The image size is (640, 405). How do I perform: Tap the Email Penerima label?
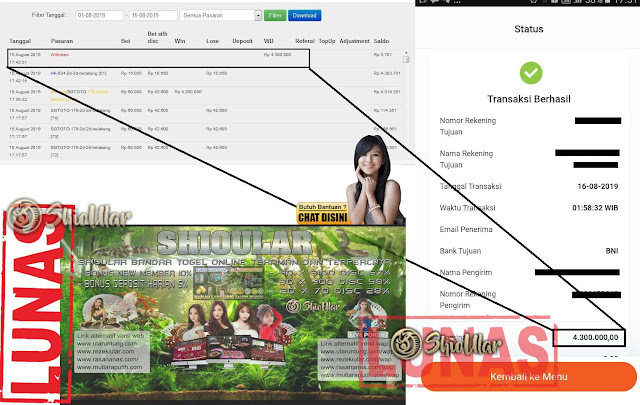(466, 229)
